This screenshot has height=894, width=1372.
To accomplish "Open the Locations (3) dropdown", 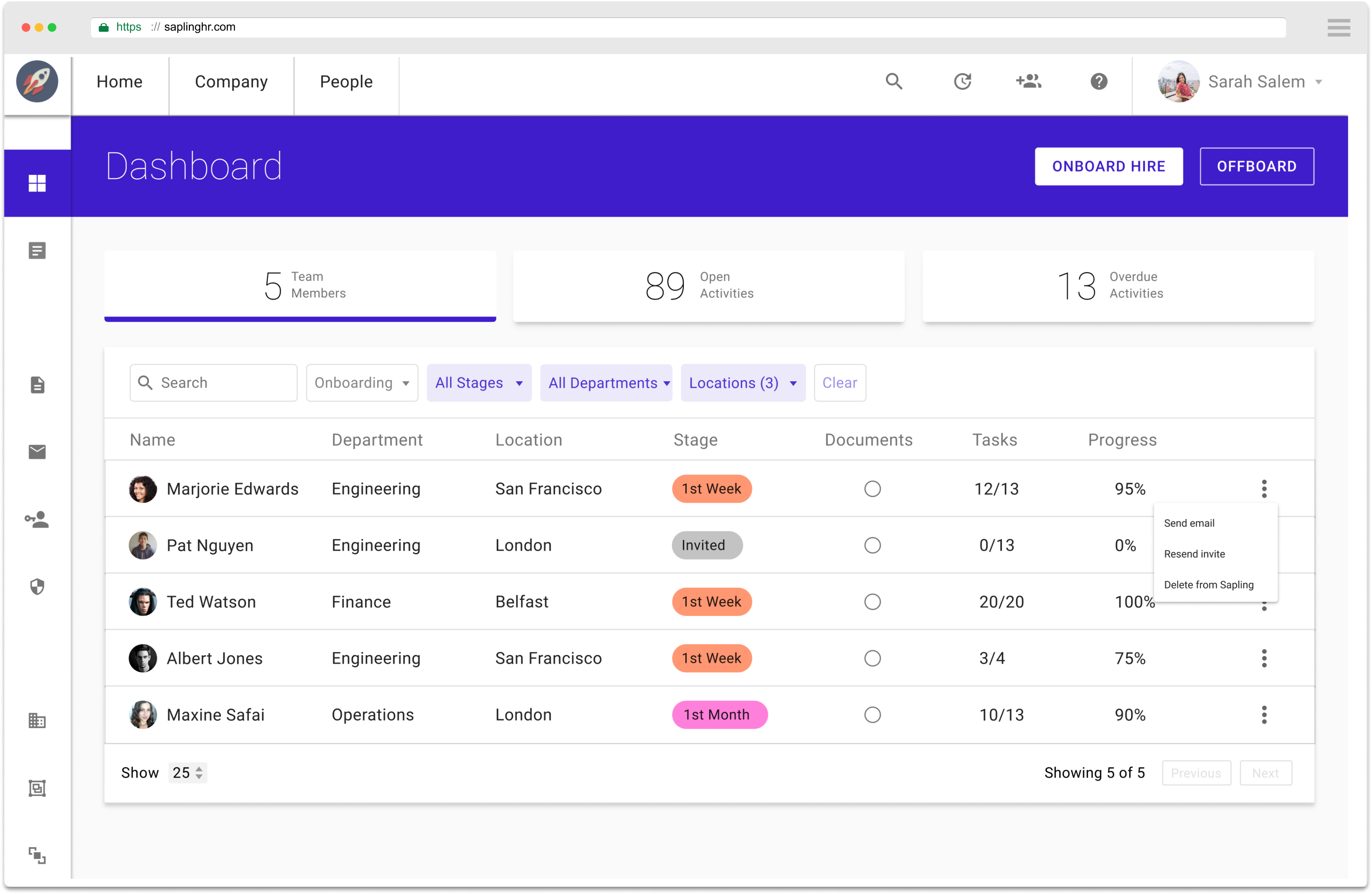I will coord(742,383).
